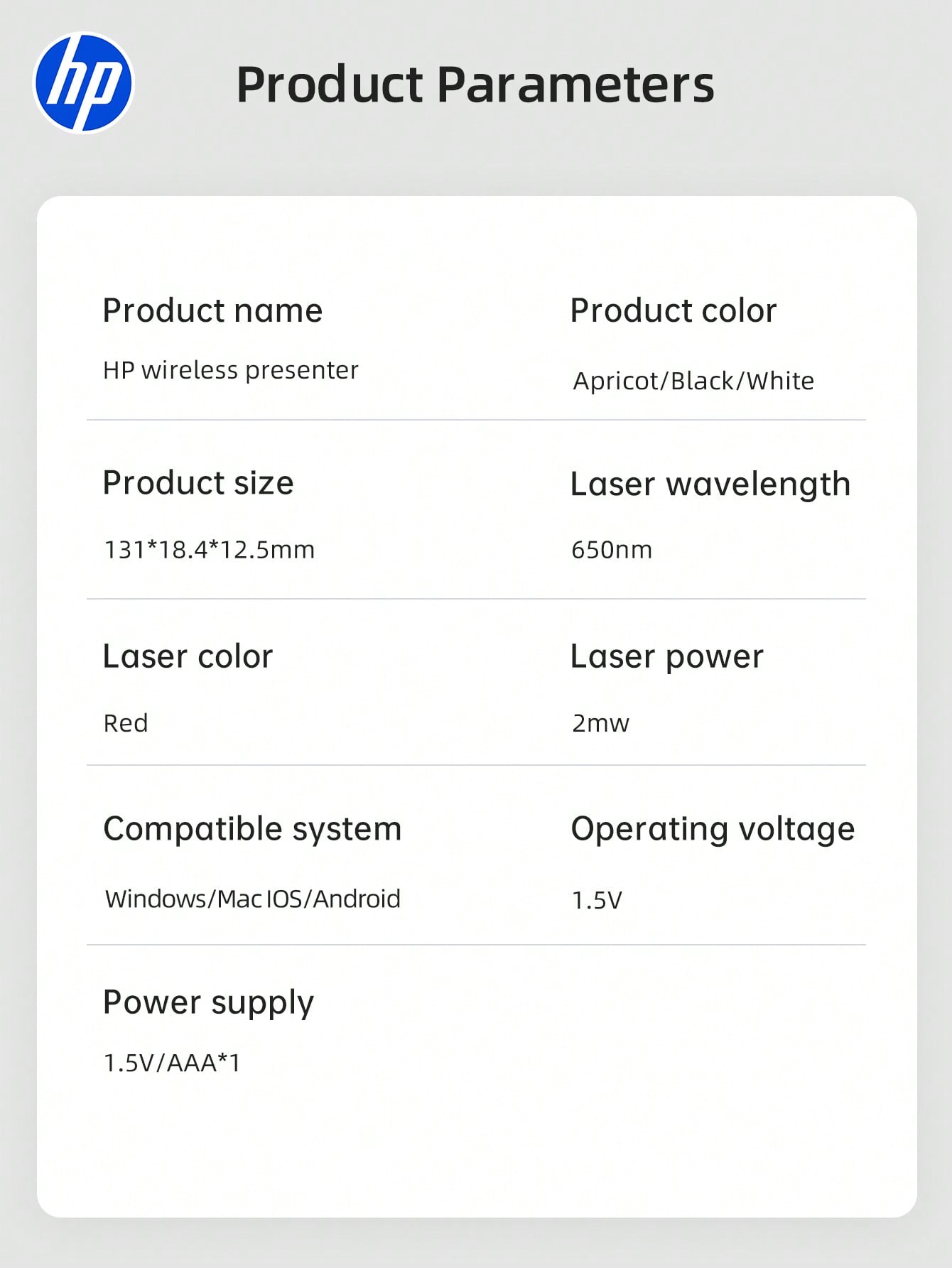Click the Laser power heading
Image resolution: width=952 pixels, height=1268 pixels.
pyautogui.click(x=667, y=657)
